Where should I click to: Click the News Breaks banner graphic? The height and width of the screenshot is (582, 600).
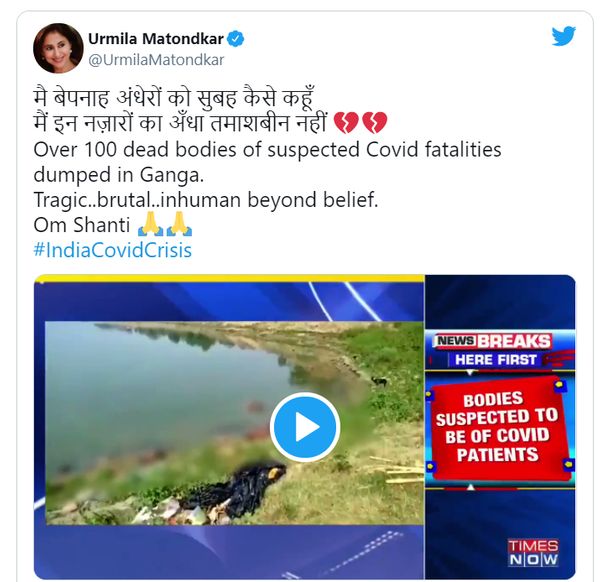494,341
